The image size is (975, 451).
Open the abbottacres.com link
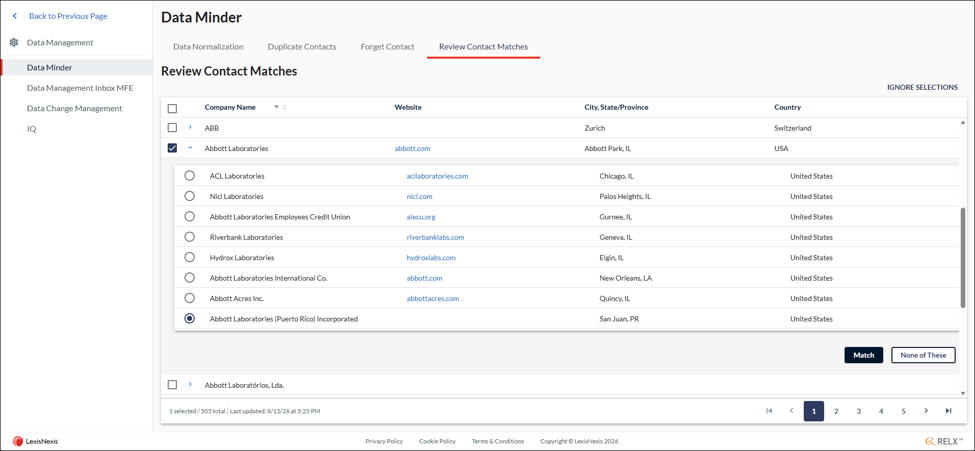pyautogui.click(x=433, y=298)
